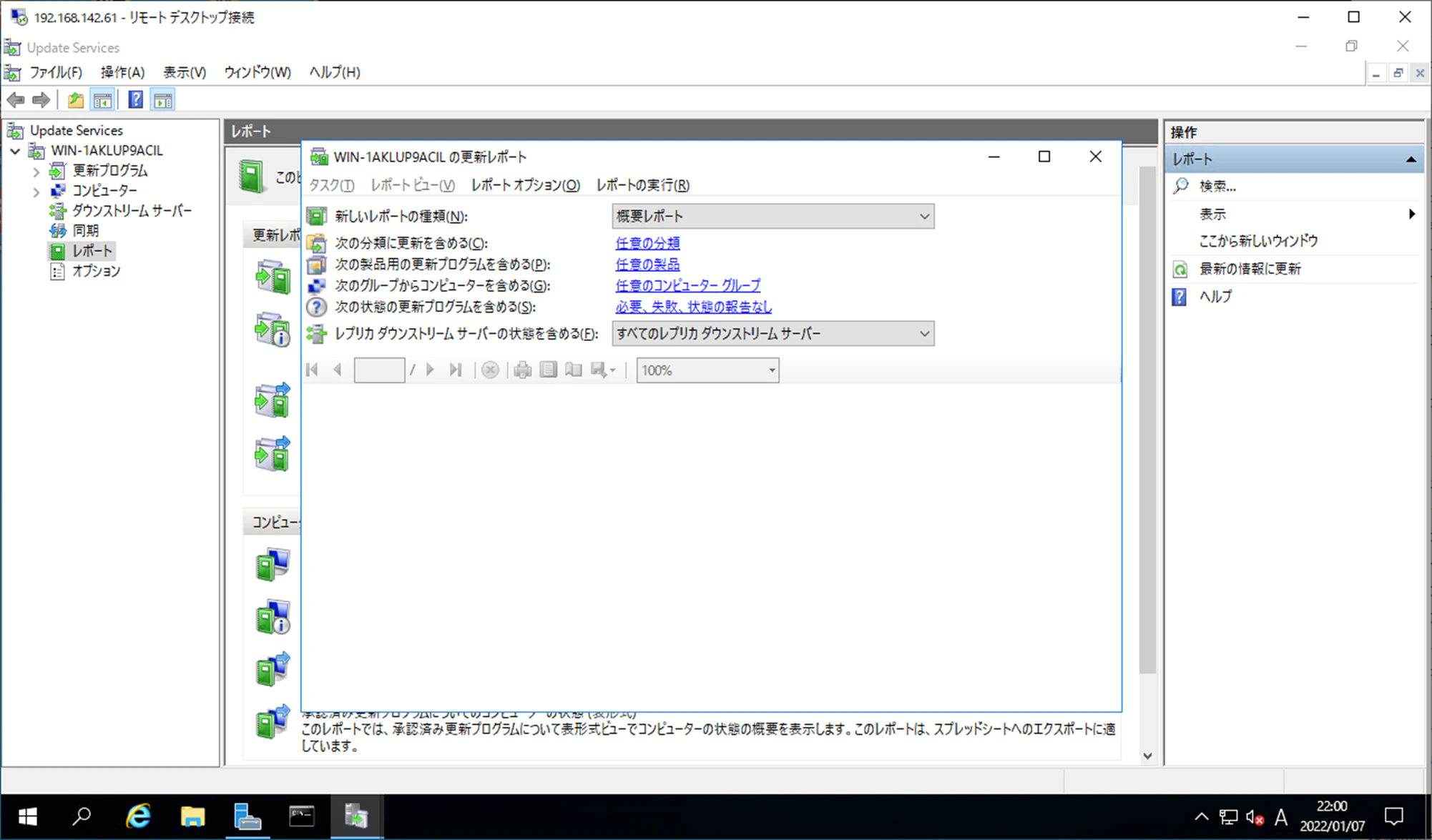Go to first page of report viewer
The width and height of the screenshot is (1432, 840).
pos(312,370)
